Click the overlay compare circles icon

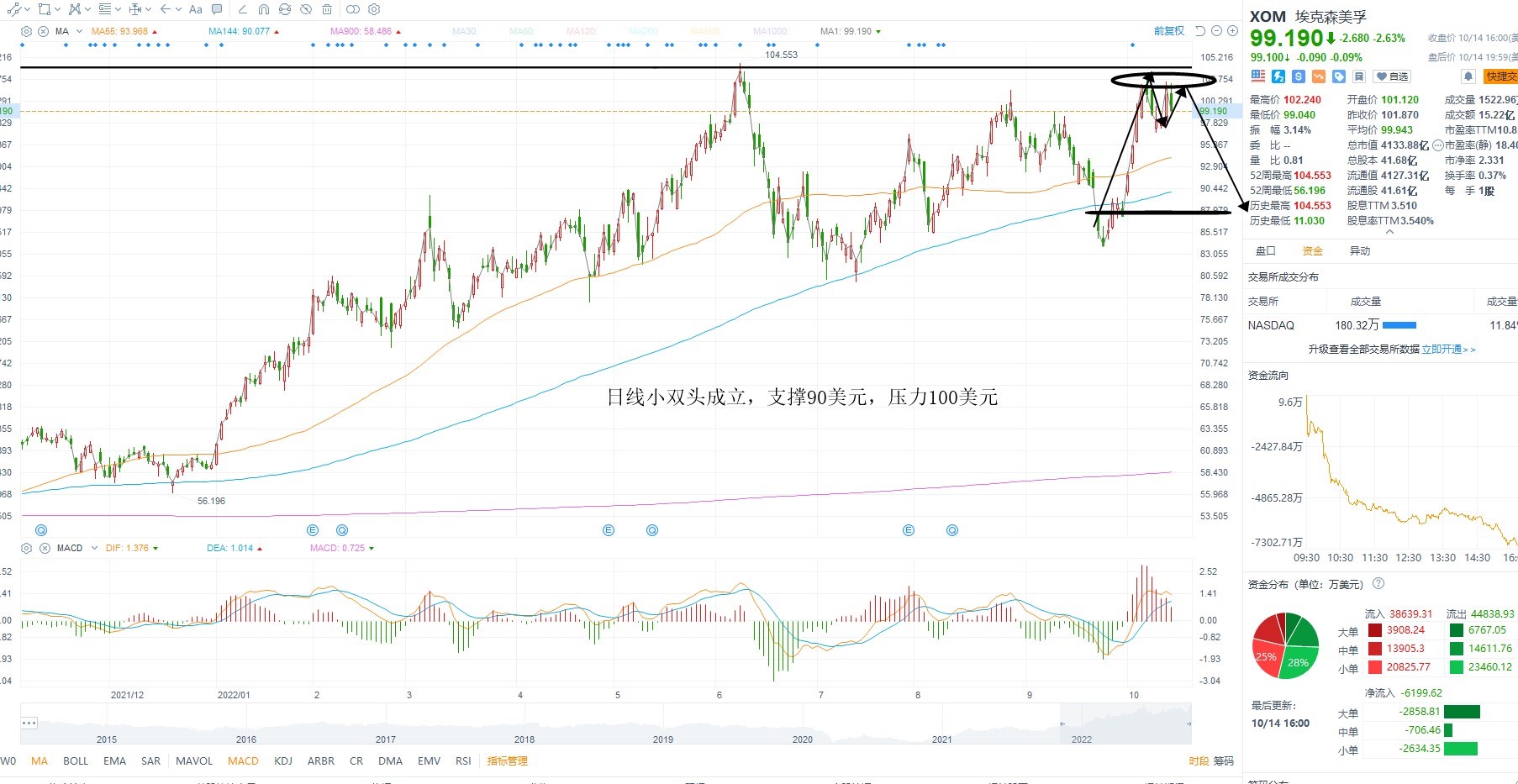click(x=353, y=9)
